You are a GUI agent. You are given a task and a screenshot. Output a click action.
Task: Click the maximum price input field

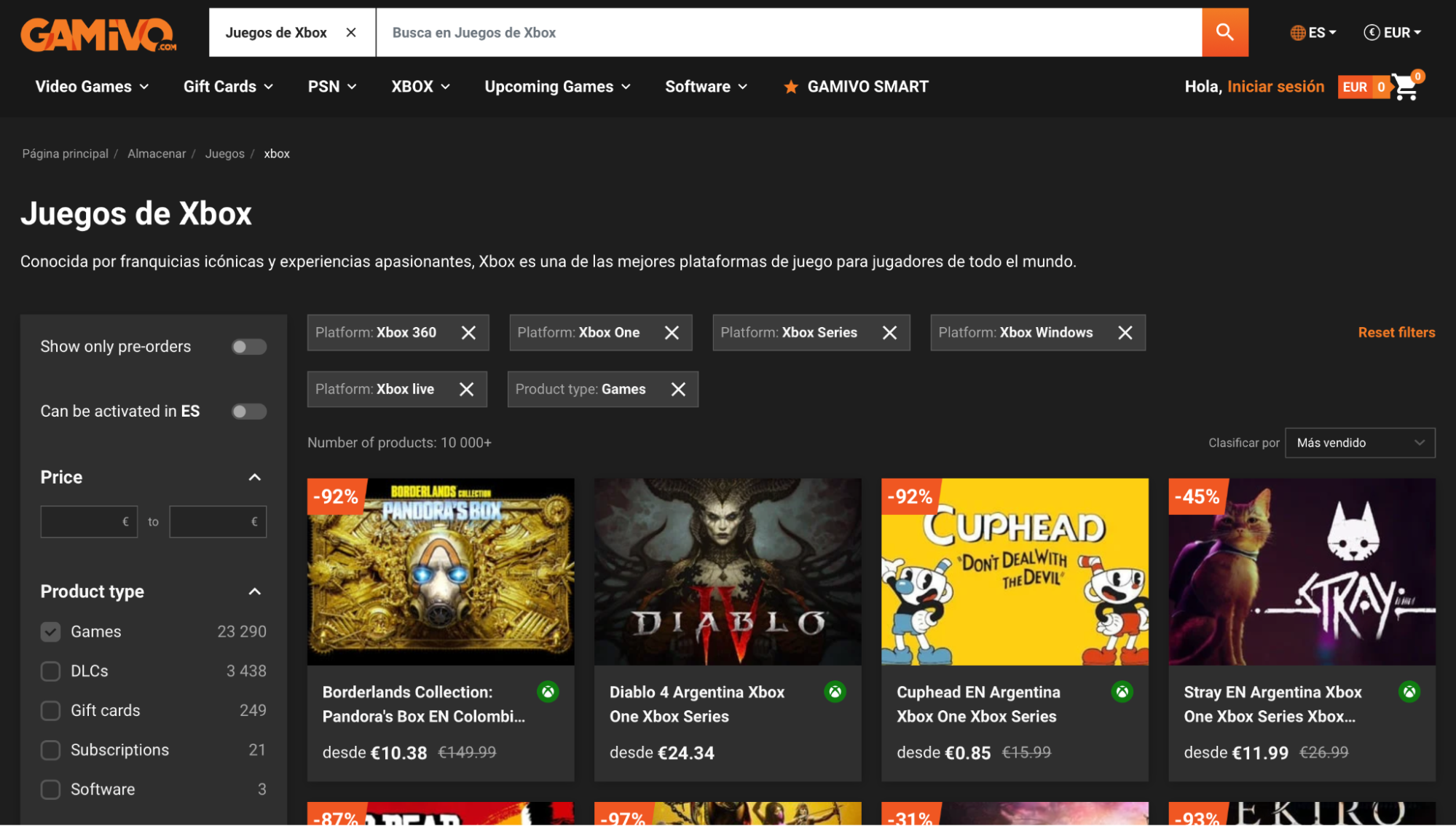[x=218, y=522]
